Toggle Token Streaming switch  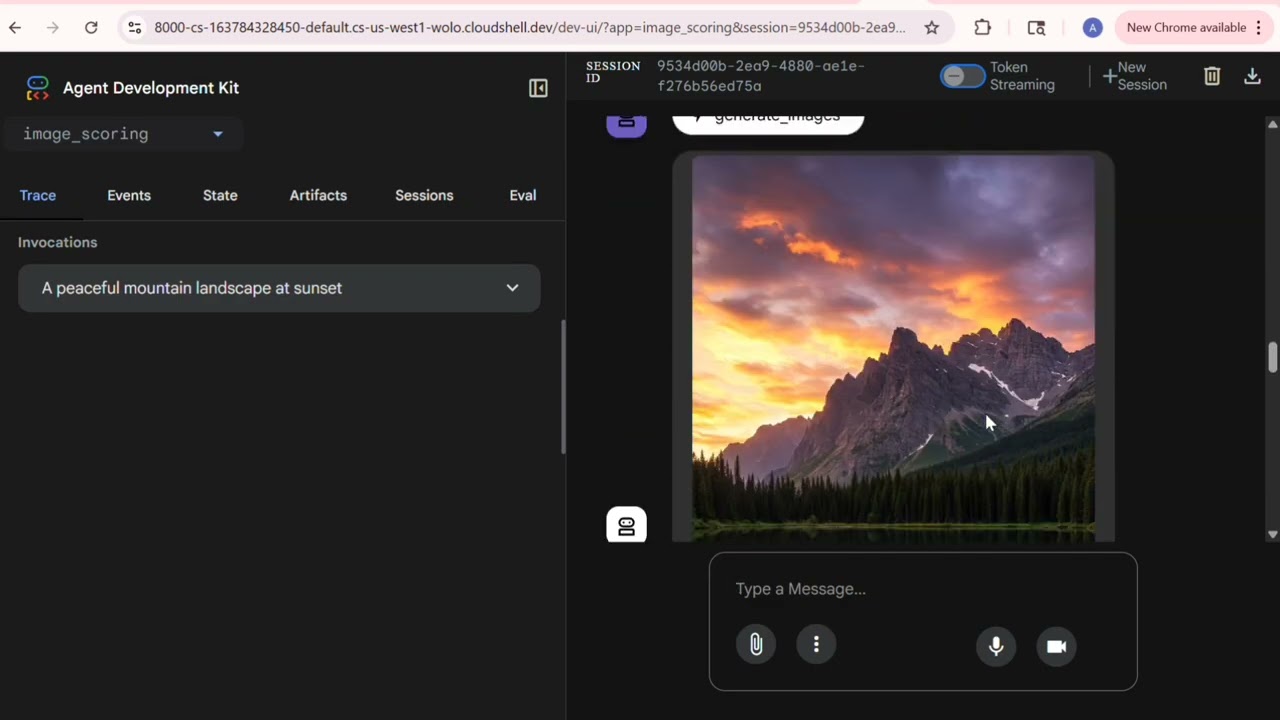(x=962, y=76)
